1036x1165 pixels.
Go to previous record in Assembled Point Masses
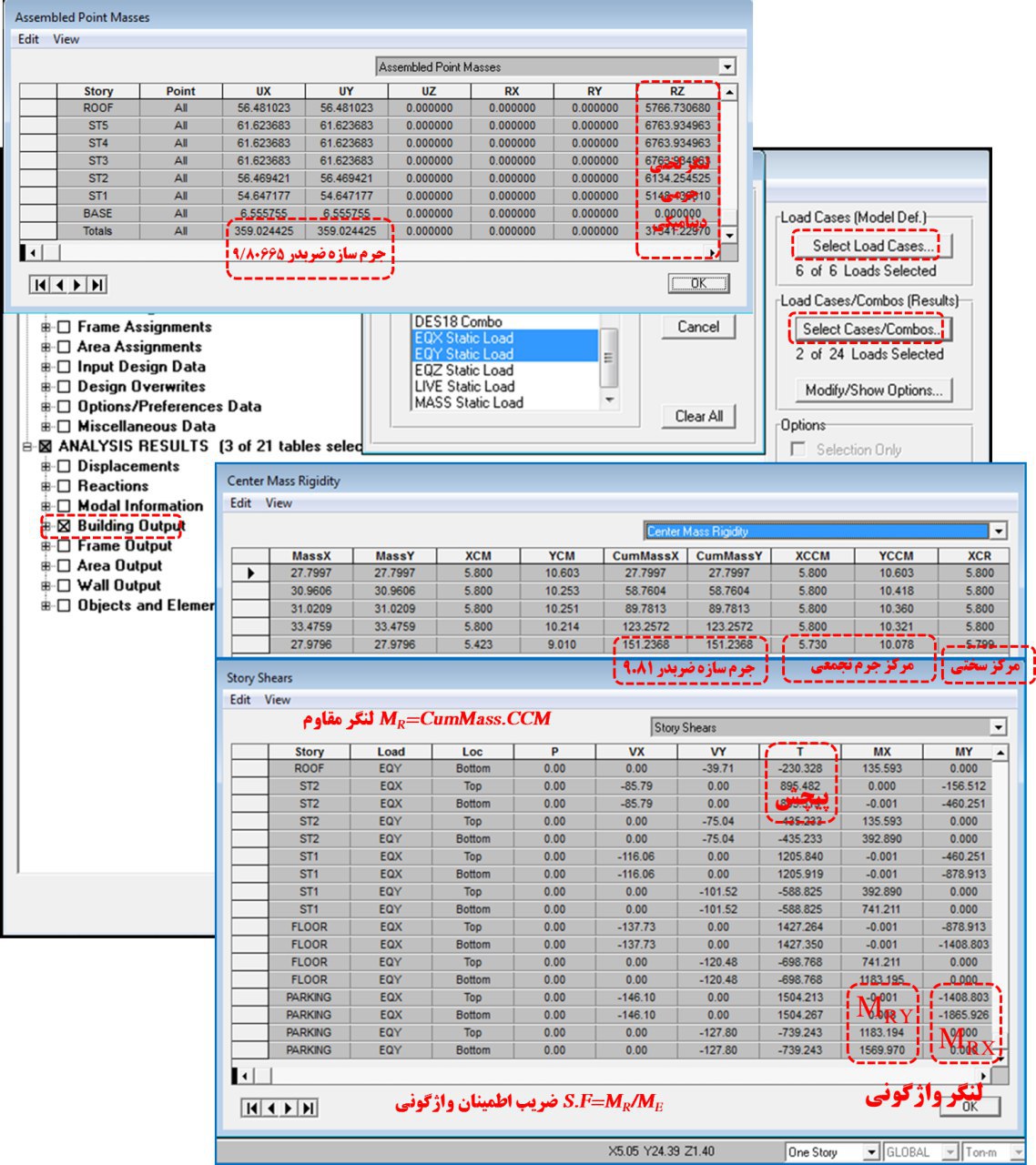[x=59, y=285]
